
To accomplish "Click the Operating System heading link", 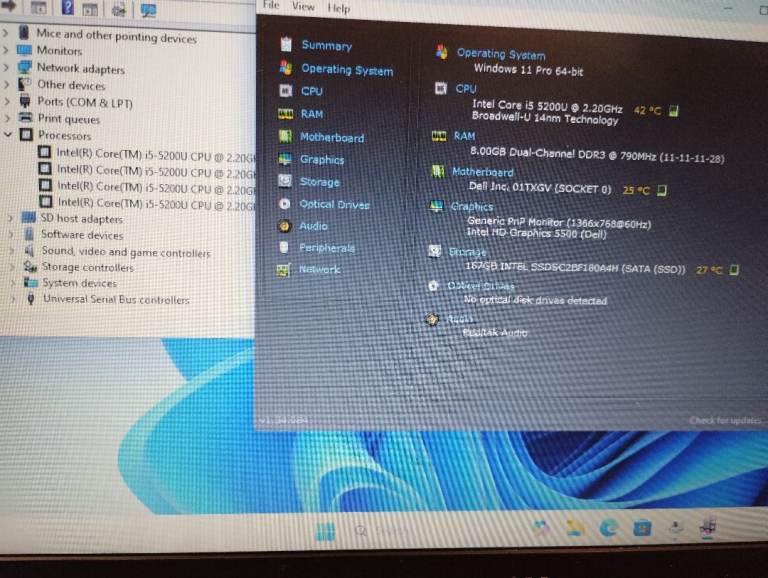I will tap(501, 53).
